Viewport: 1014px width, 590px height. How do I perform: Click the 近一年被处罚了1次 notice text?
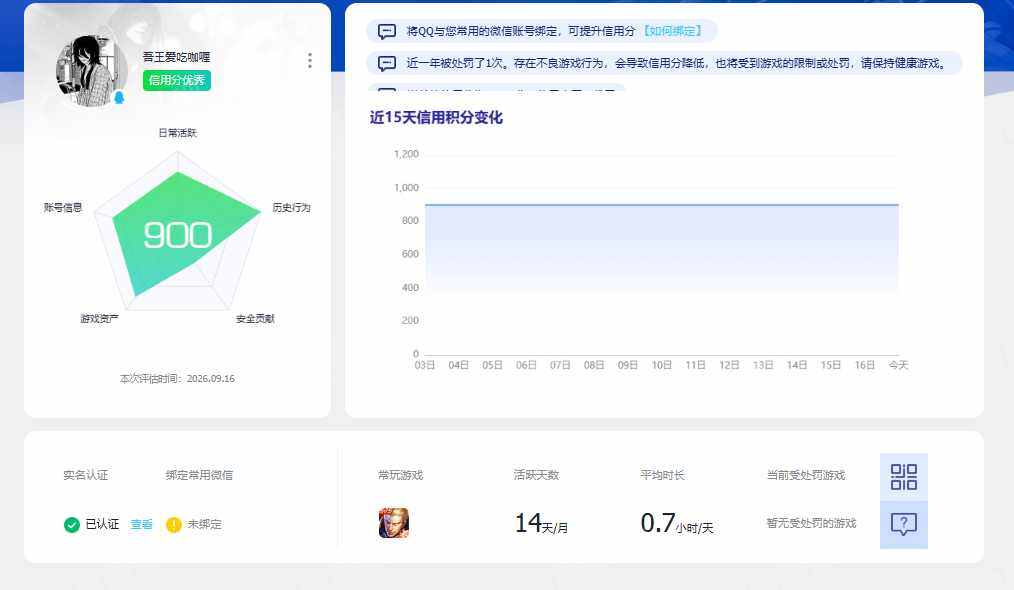[x=678, y=63]
